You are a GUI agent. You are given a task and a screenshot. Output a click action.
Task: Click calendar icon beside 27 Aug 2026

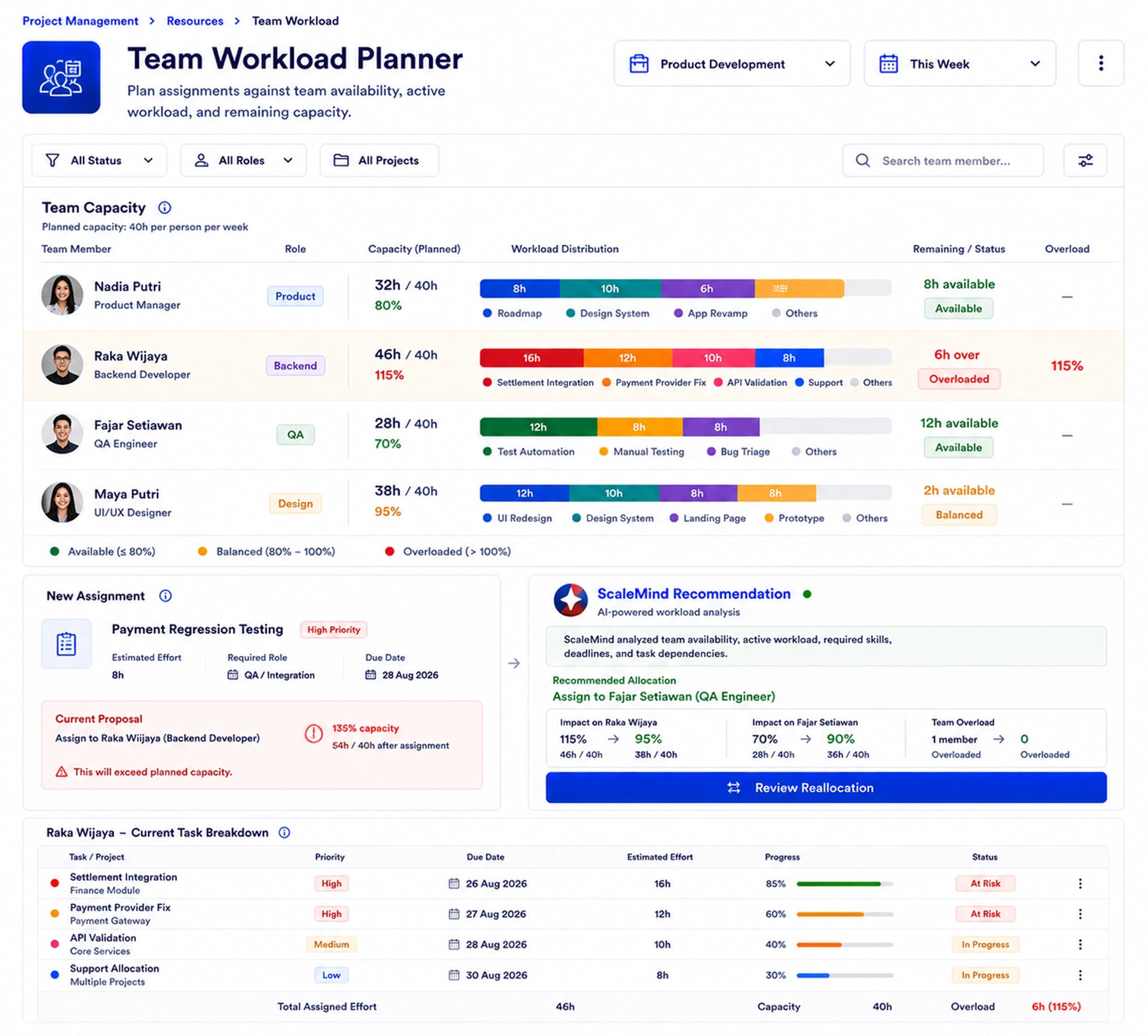point(454,914)
